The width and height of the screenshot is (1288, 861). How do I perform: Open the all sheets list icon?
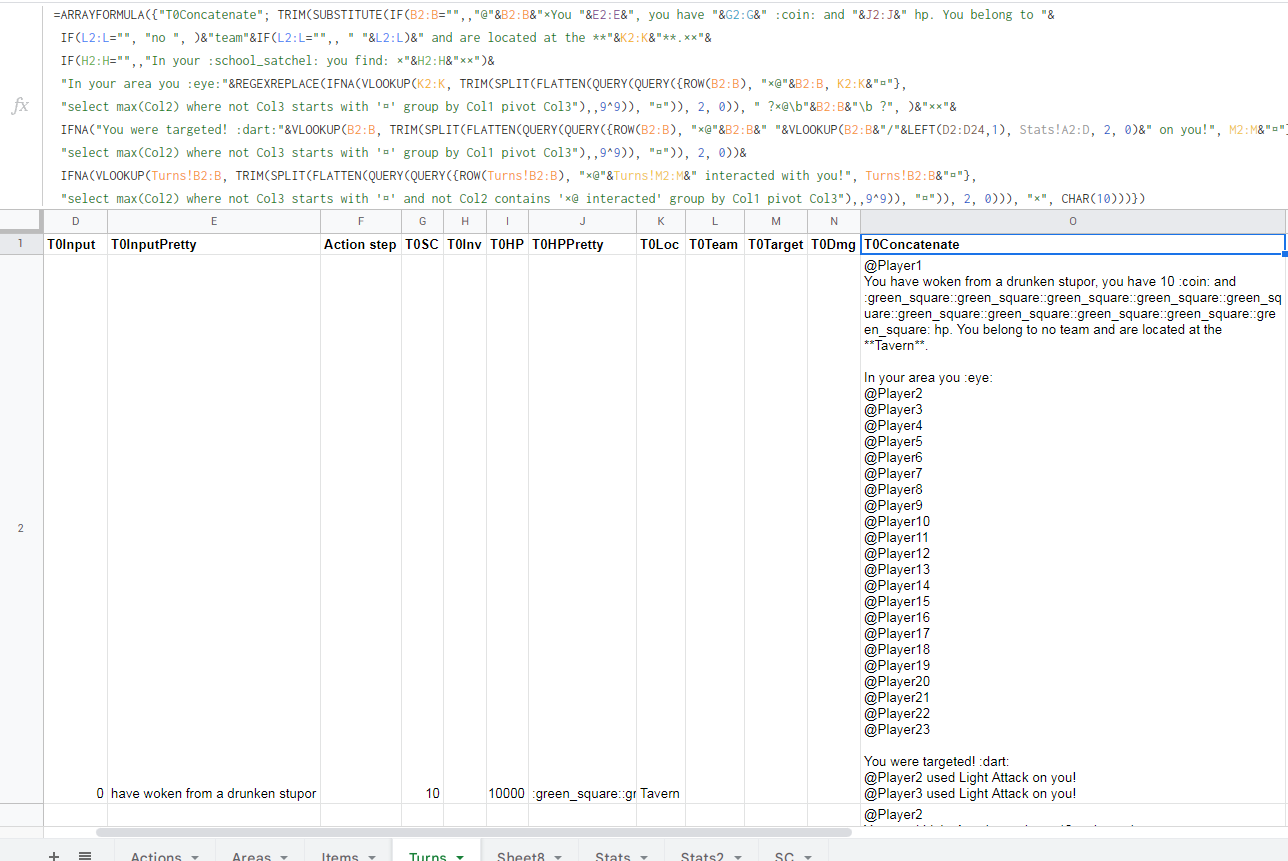[x=85, y=855]
